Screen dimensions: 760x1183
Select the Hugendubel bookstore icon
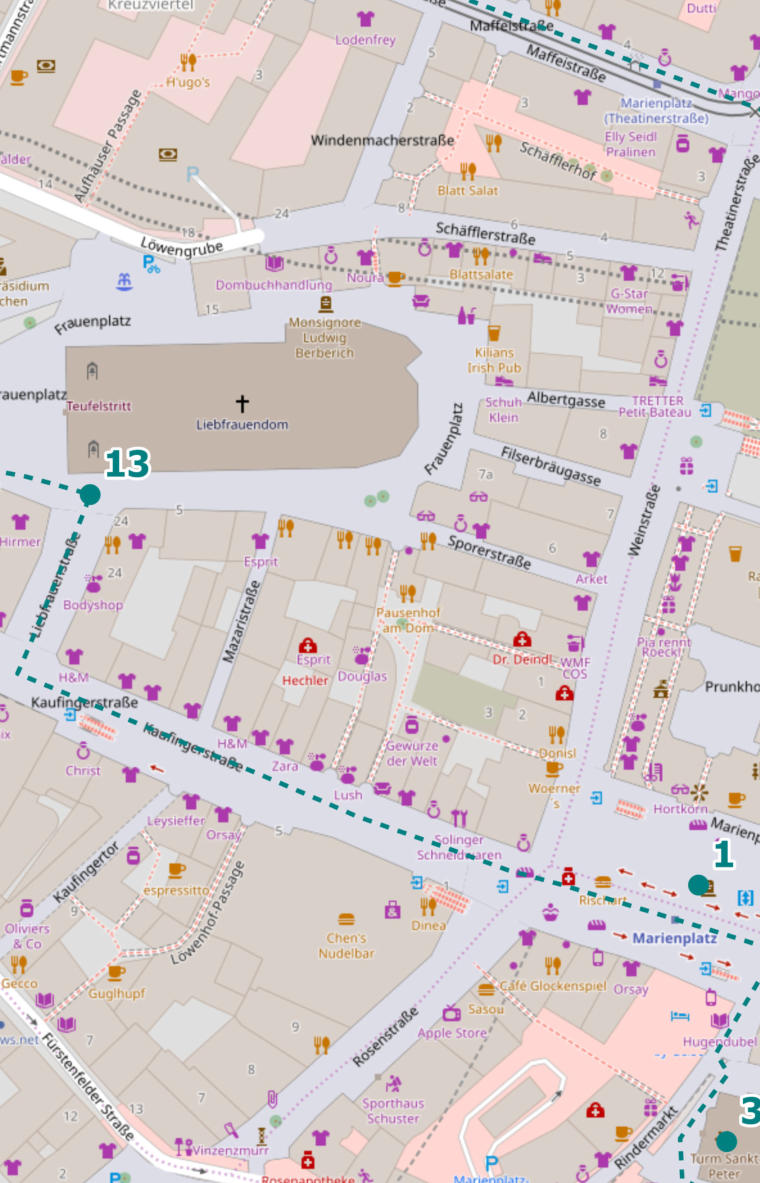[x=720, y=1021]
